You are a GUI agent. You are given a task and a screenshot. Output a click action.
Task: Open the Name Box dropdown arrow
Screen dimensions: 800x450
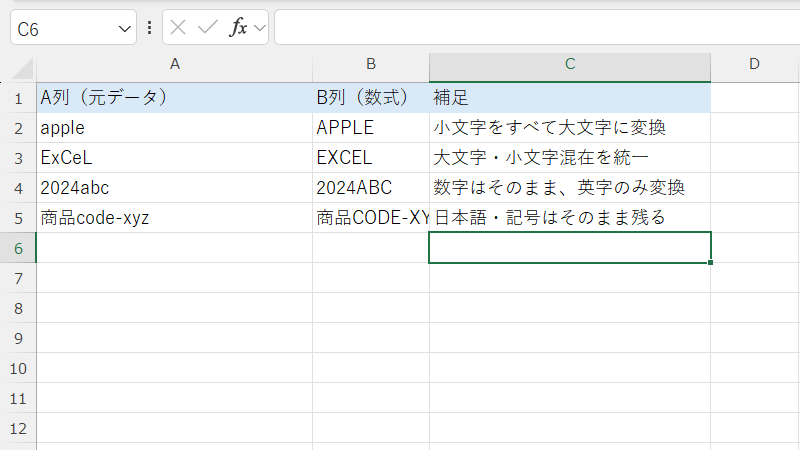[x=124, y=29]
